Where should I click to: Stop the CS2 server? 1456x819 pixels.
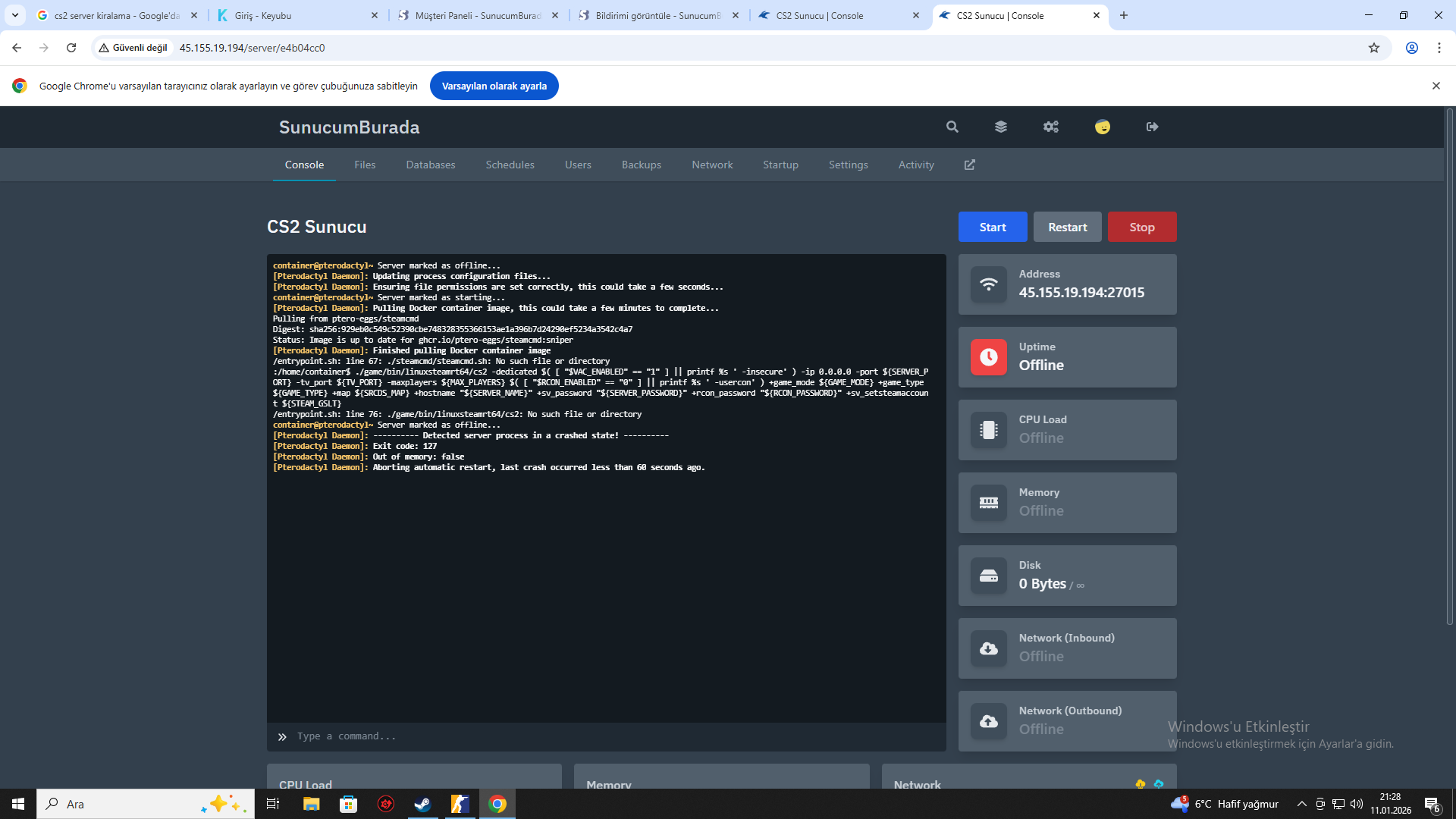[x=1142, y=227]
